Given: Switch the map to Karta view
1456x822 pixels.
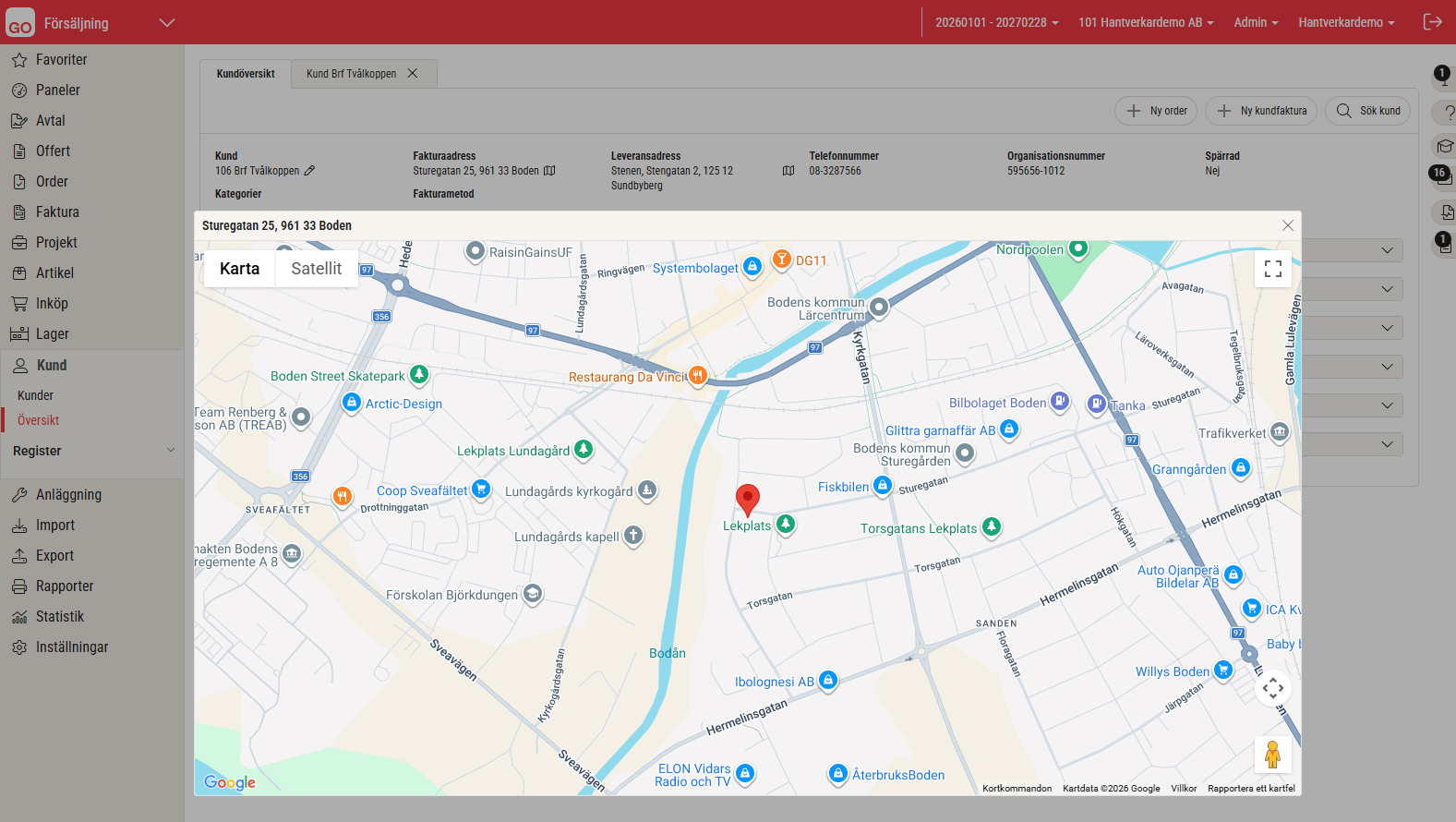Looking at the screenshot, I should pos(240,269).
